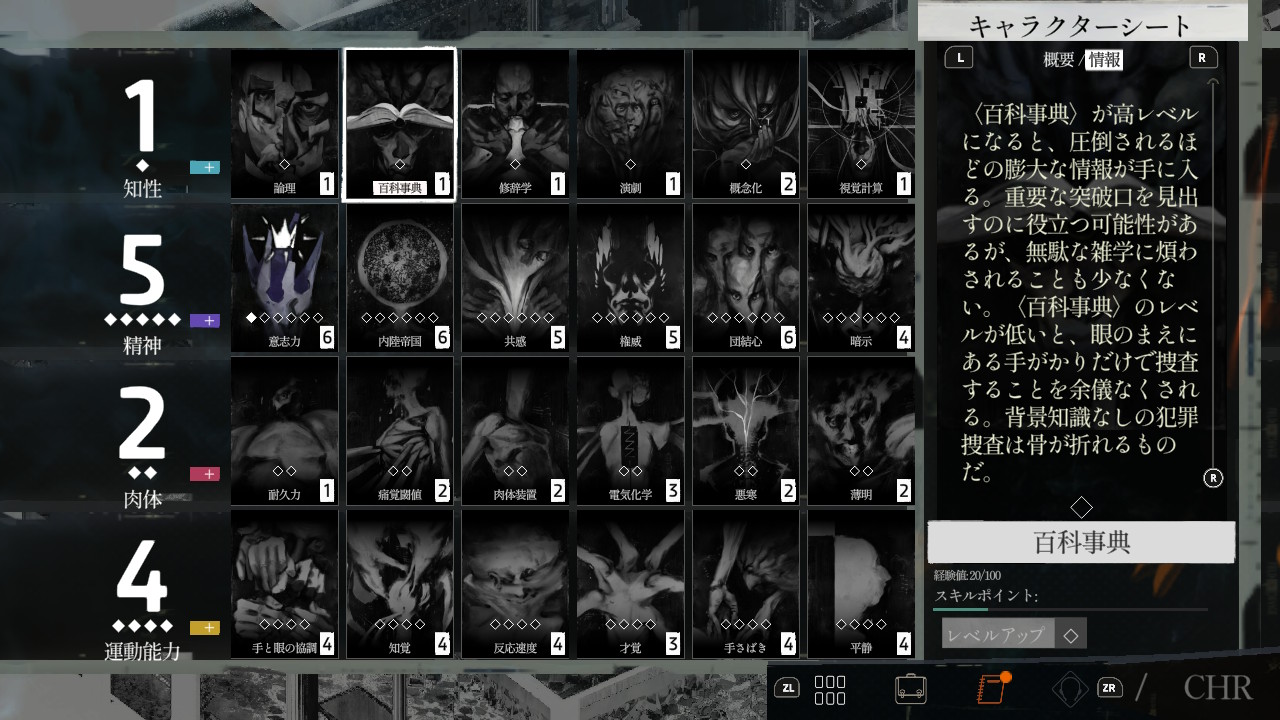This screenshot has width=1280, height=720.
Task: Pick the 視覚計算 skill card
Action: 861,124
